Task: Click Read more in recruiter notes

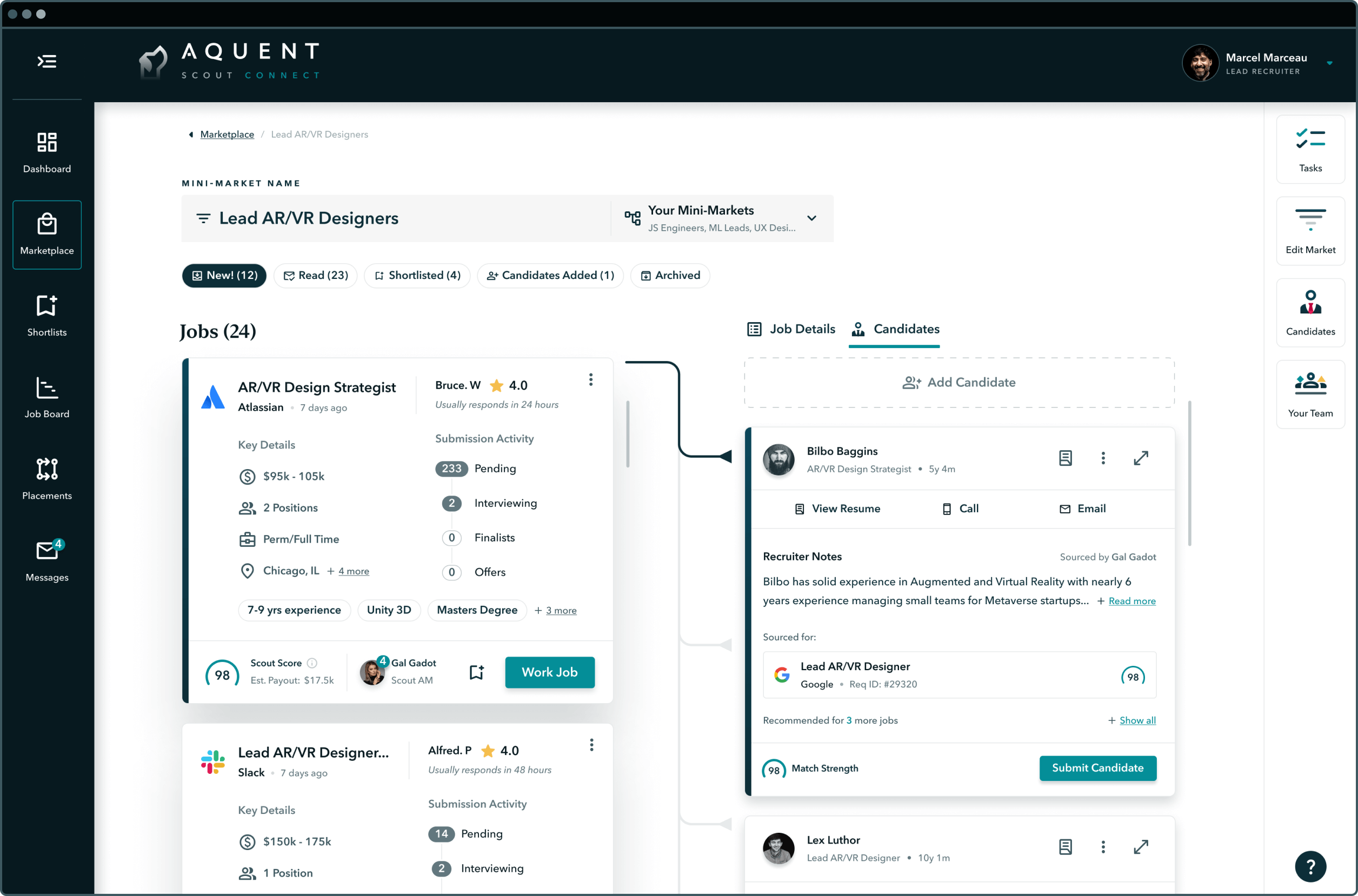Action: tap(1131, 600)
